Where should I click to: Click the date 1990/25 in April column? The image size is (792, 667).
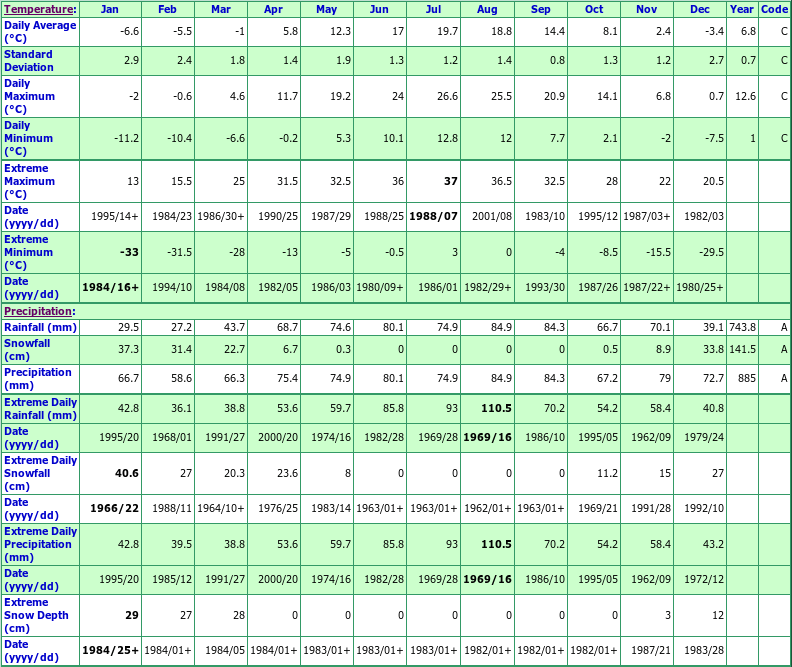tap(278, 216)
